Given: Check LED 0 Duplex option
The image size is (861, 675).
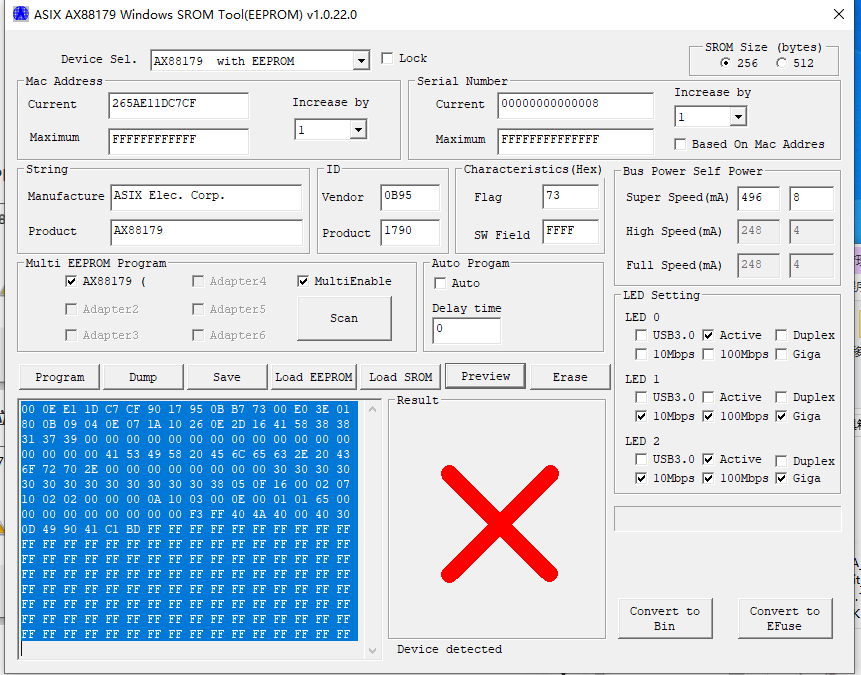Looking at the screenshot, I should [781, 335].
